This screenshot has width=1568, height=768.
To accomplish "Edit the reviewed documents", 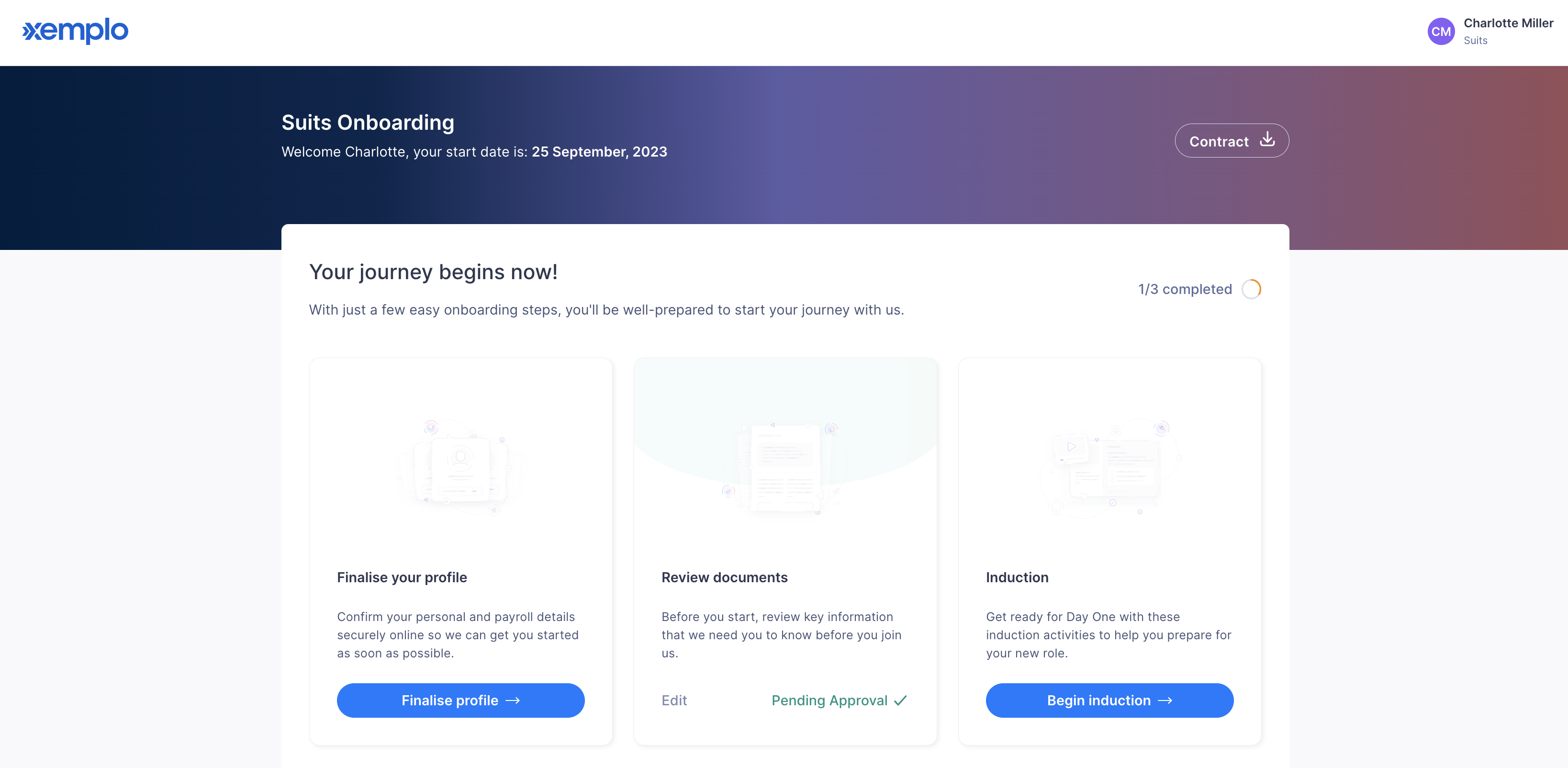I will pyautogui.click(x=674, y=700).
